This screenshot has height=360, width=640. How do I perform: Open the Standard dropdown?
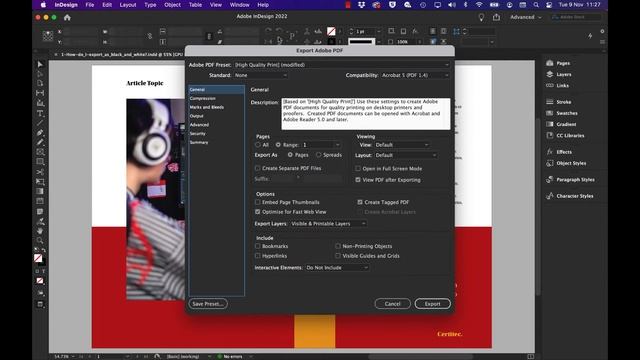tap(261, 75)
